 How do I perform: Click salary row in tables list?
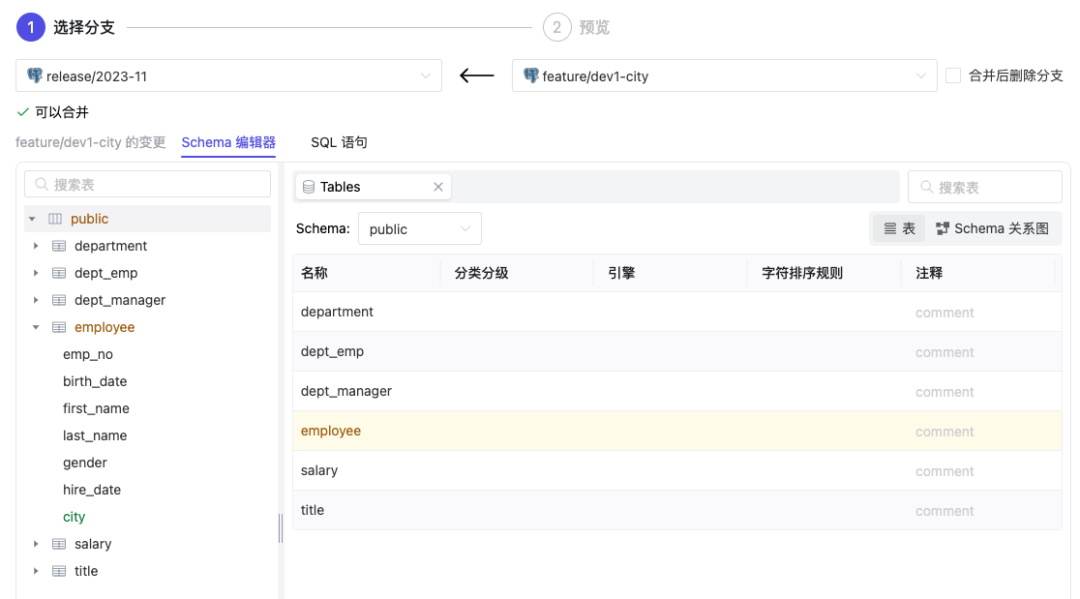676,471
